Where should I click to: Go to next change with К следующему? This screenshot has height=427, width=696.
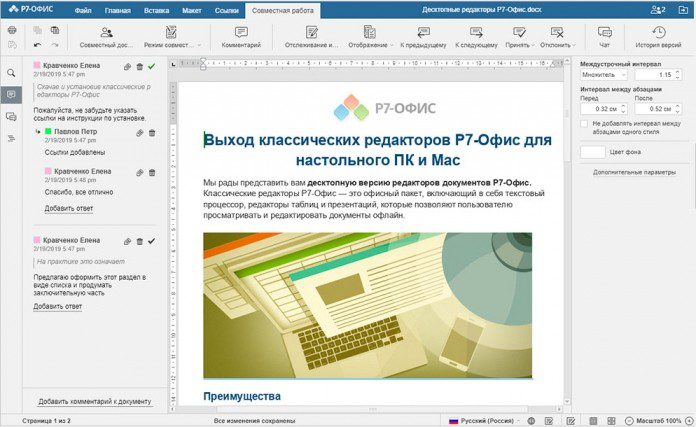click(476, 37)
